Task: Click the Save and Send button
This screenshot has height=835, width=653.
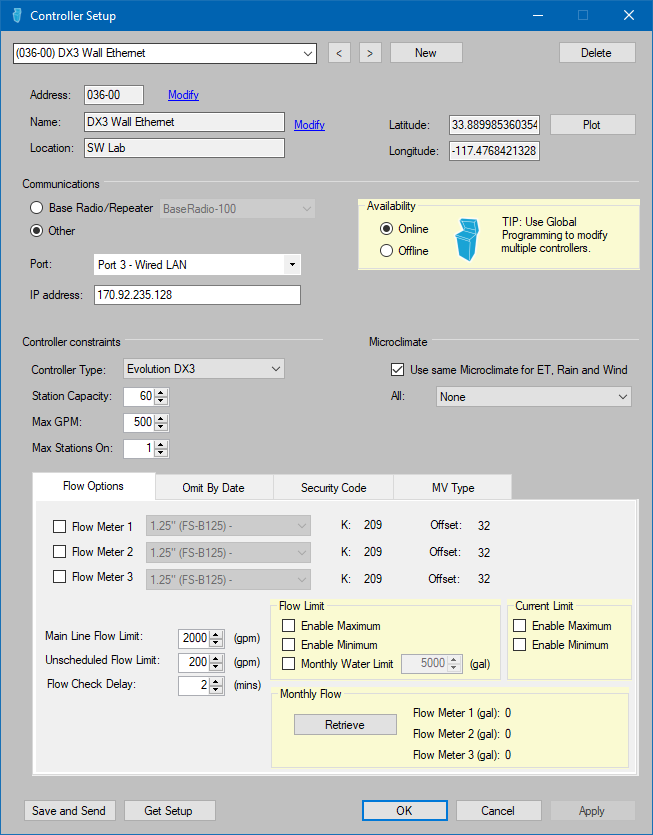Action: (x=69, y=811)
